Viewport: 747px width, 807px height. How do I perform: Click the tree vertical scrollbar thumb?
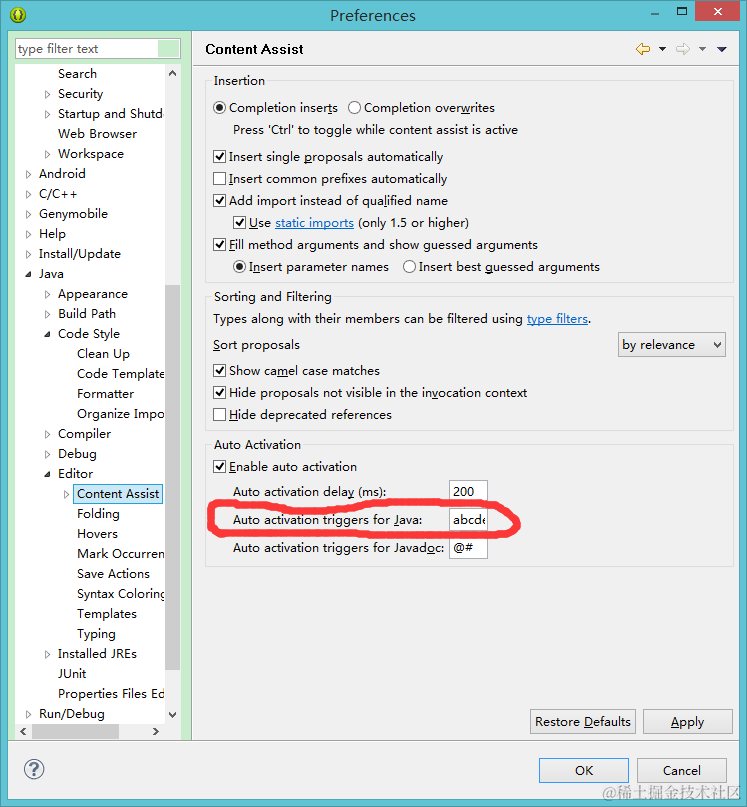172,477
